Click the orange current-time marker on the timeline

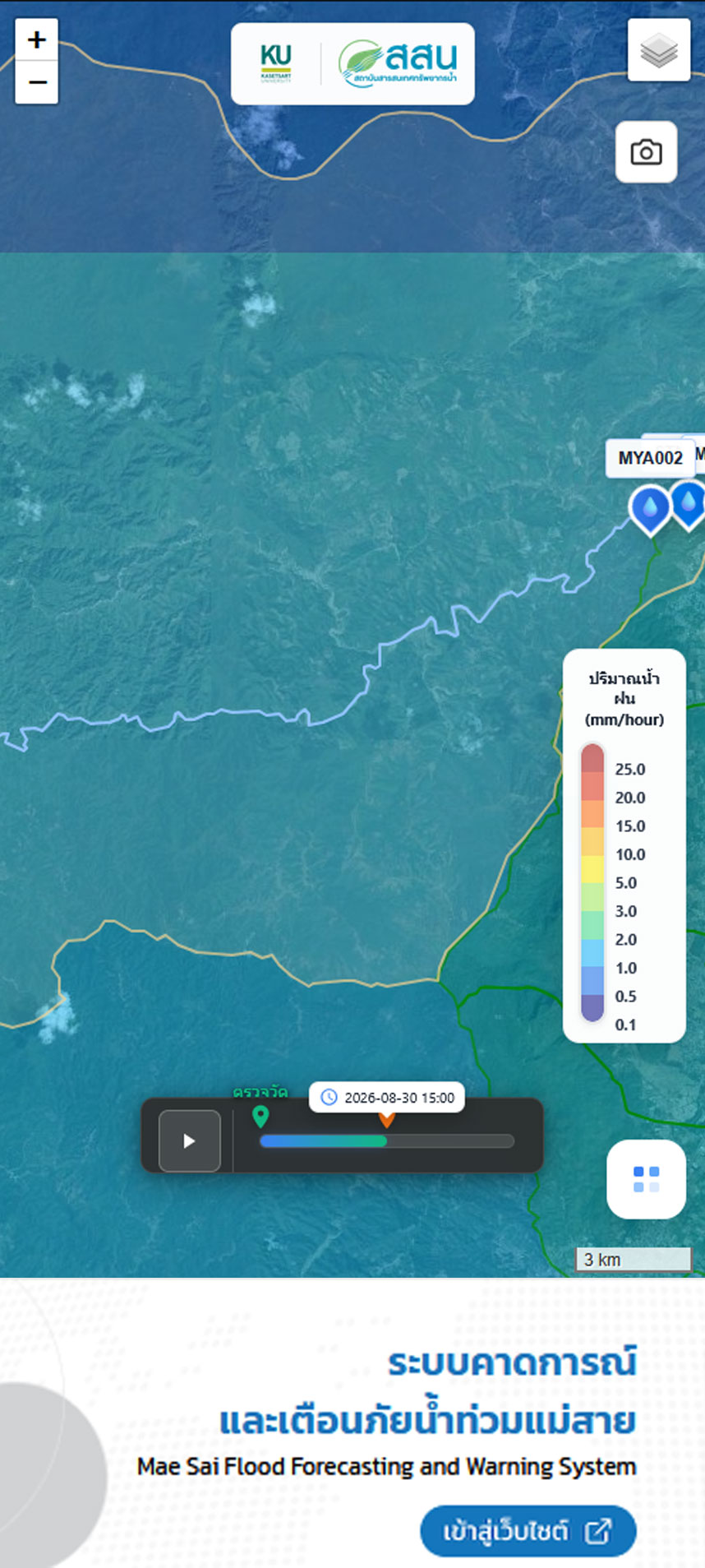coord(386,1119)
